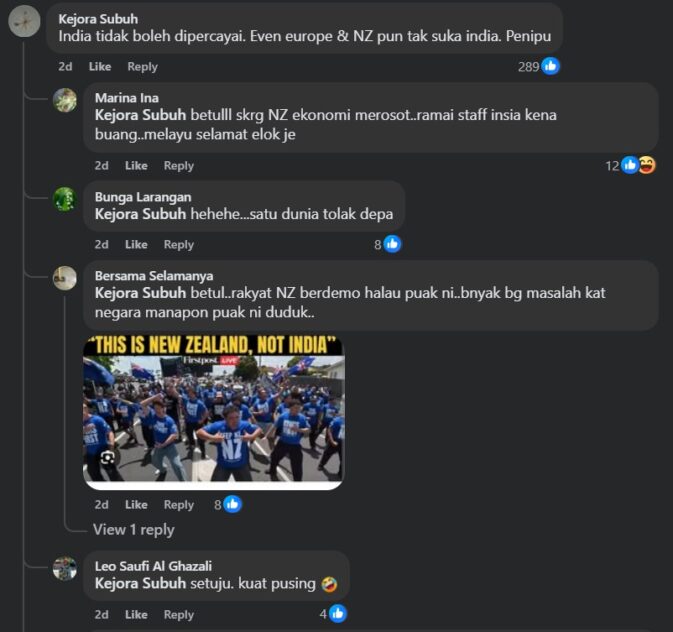Reply to Bersama Selamanya's image comment
Image resolution: width=673 pixels, height=632 pixels.
pos(179,505)
